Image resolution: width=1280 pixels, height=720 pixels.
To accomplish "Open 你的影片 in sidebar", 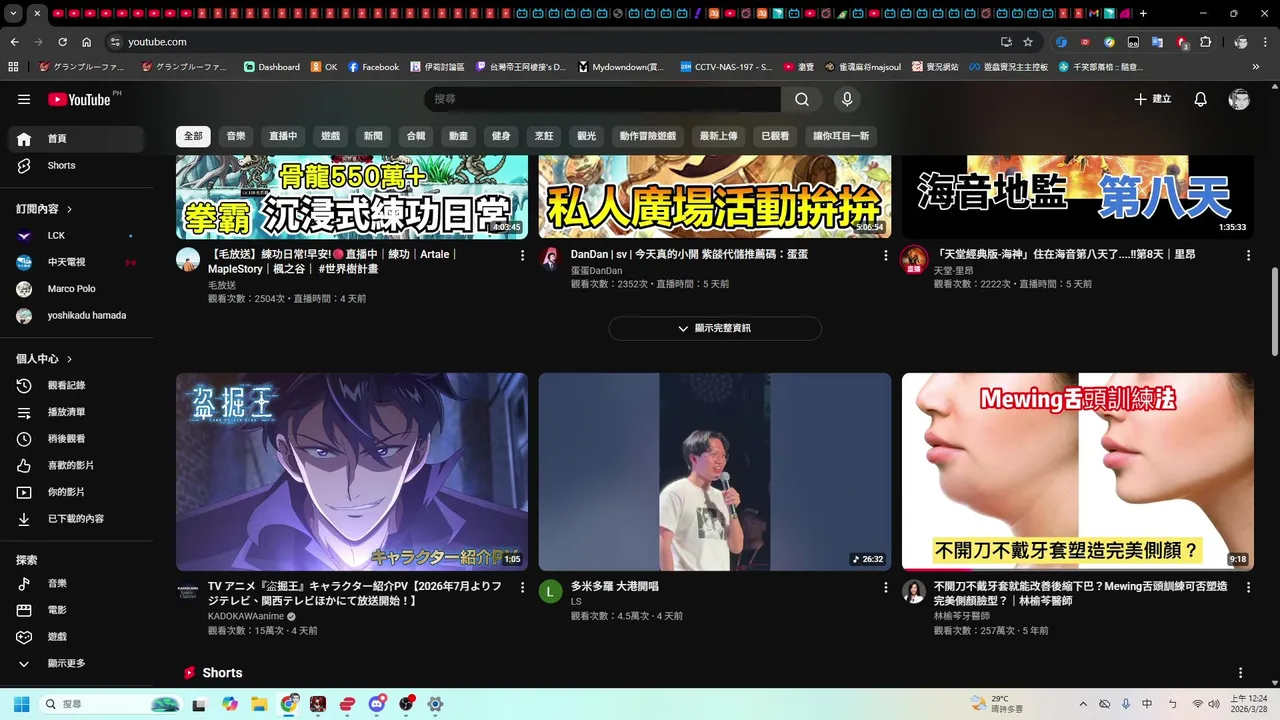I will pos(77,492).
